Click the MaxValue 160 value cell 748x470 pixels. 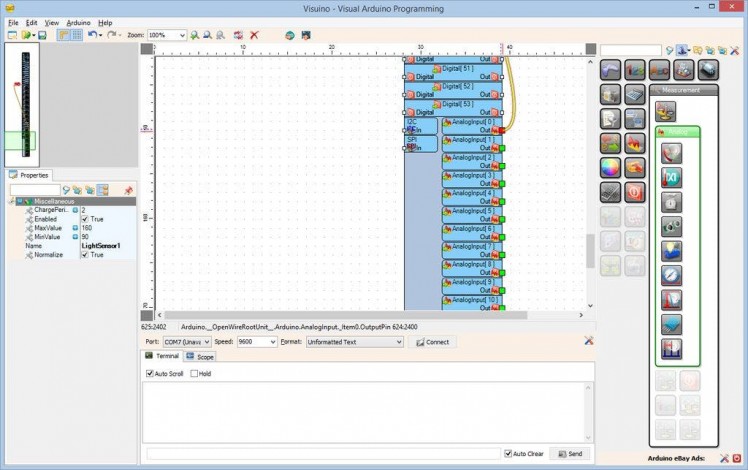tap(108, 228)
